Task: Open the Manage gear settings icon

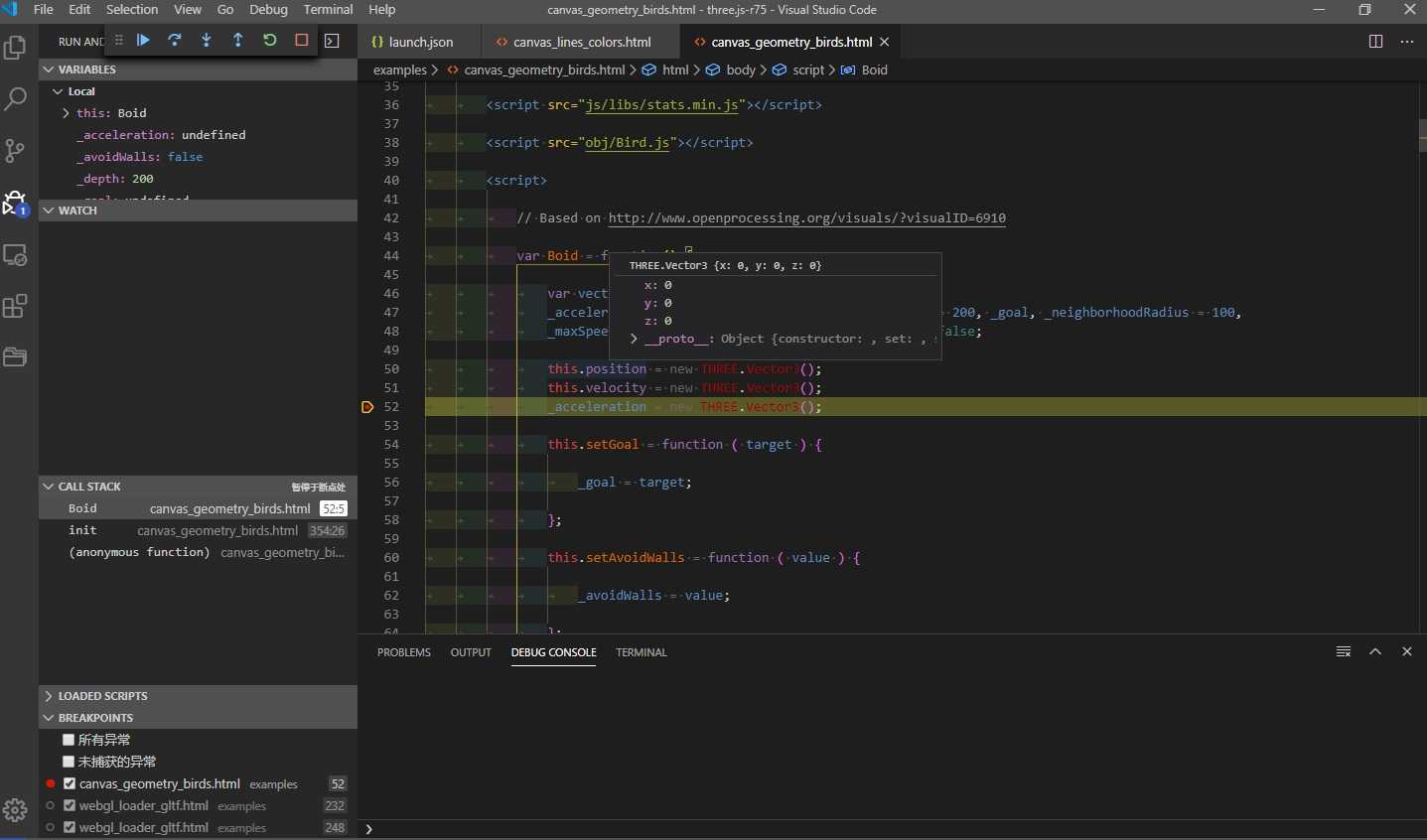Action: tap(15, 810)
